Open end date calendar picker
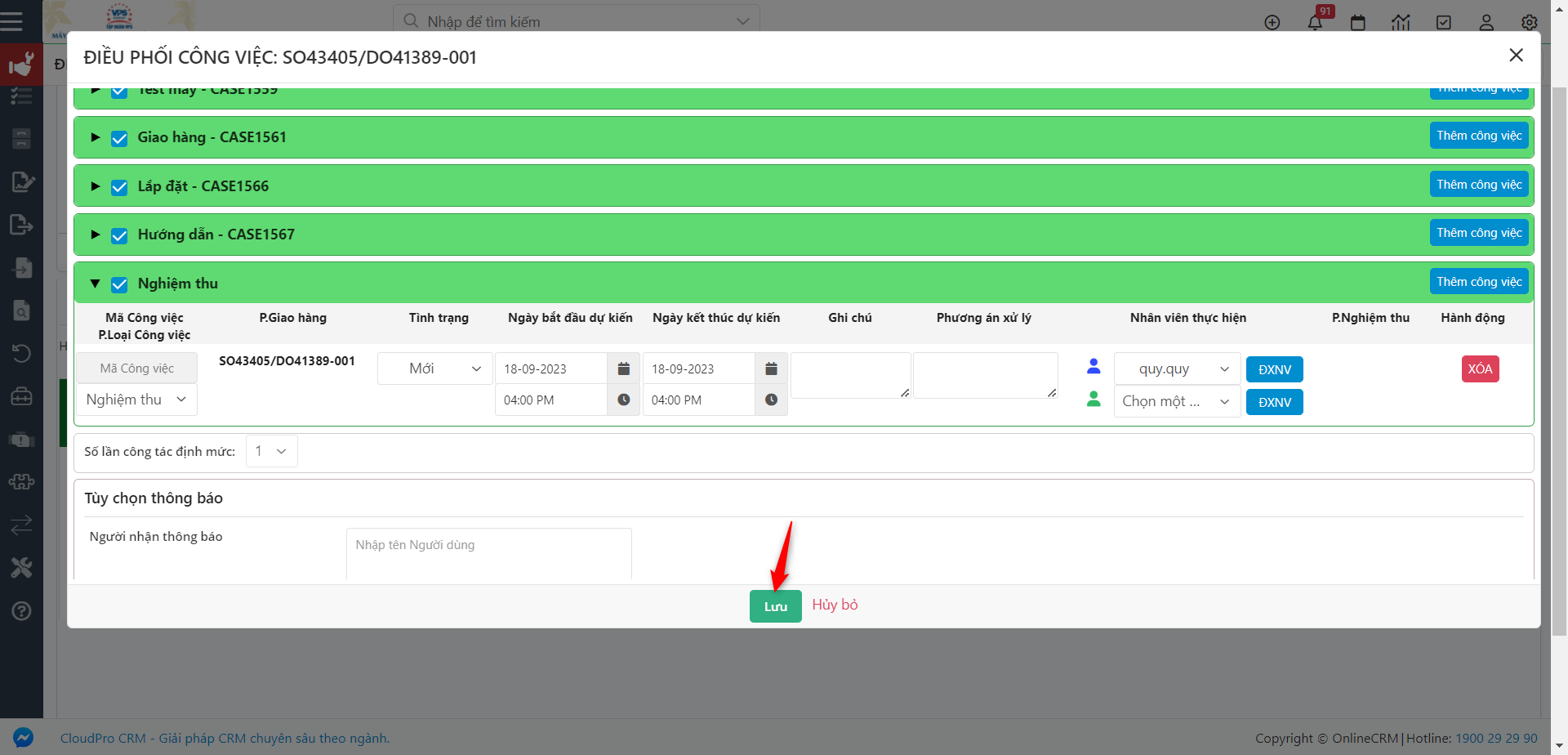This screenshot has height=755, width=1568. (771, 369)
